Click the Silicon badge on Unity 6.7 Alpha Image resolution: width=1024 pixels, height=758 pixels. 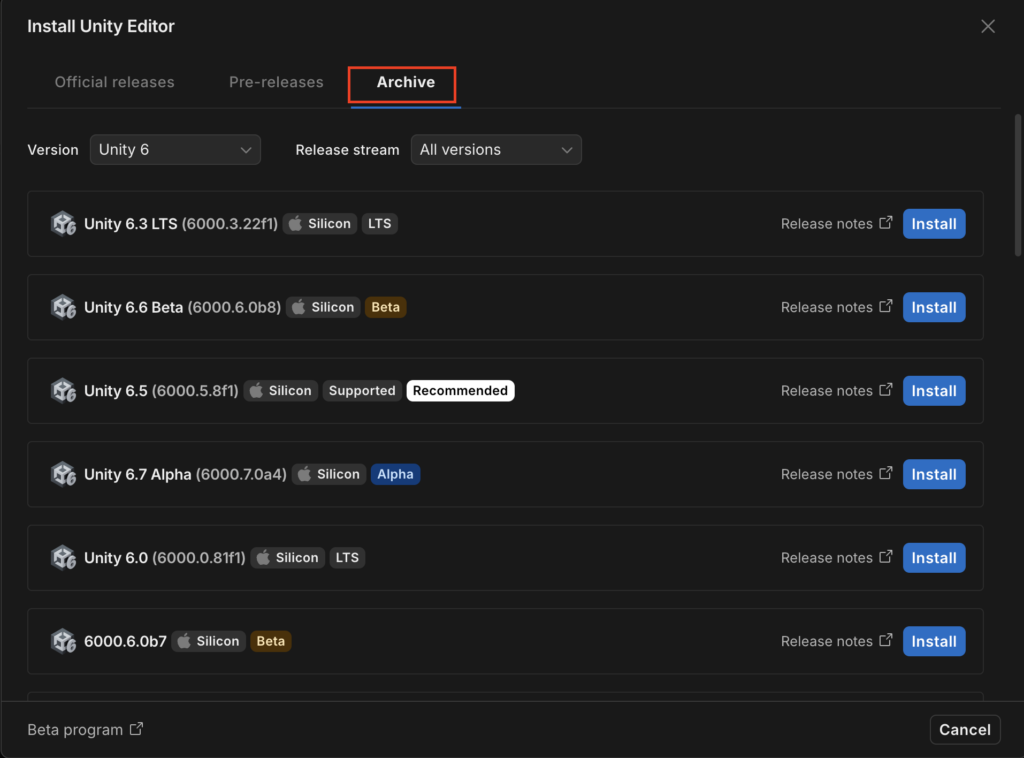coord(329,474)
